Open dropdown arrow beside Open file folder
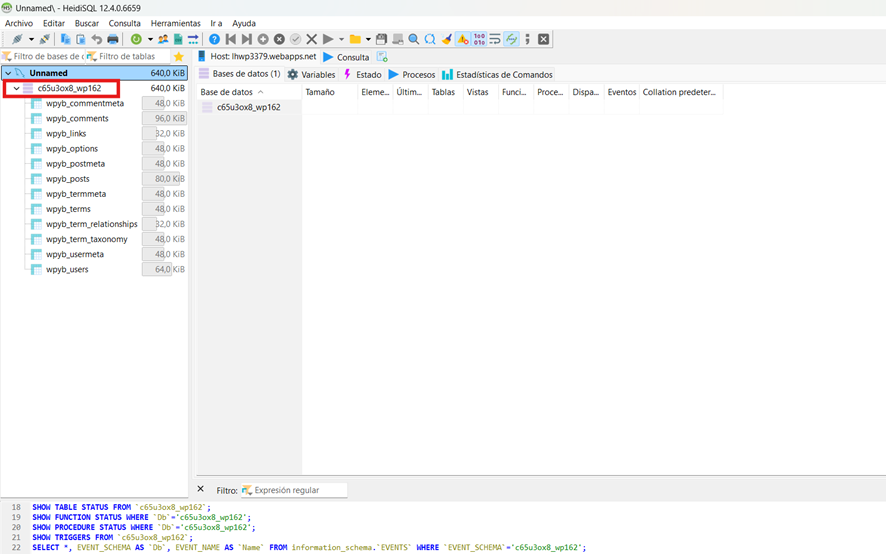Viewport: 886px width, 554px height. (x=368, y=39)
